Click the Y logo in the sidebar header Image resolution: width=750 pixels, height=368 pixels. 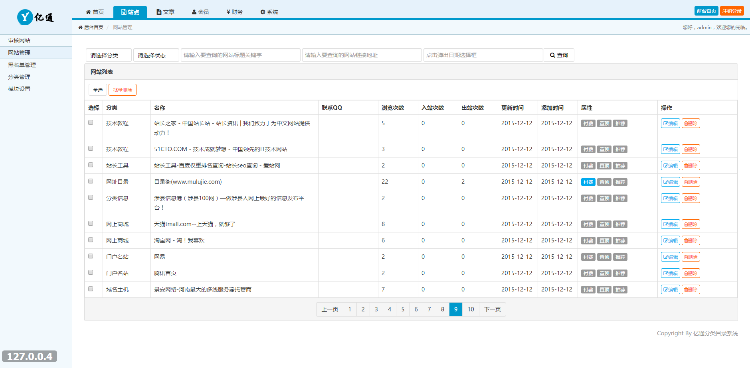click(24, 18)
